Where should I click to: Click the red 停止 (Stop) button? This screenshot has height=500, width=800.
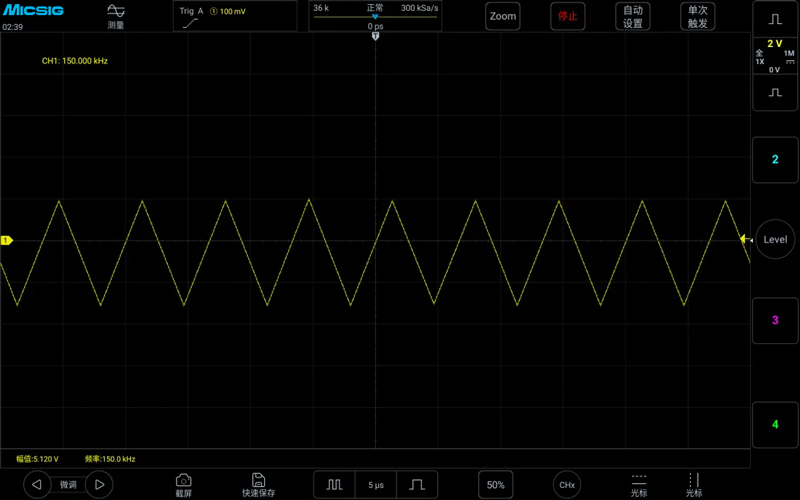[567, 16]
